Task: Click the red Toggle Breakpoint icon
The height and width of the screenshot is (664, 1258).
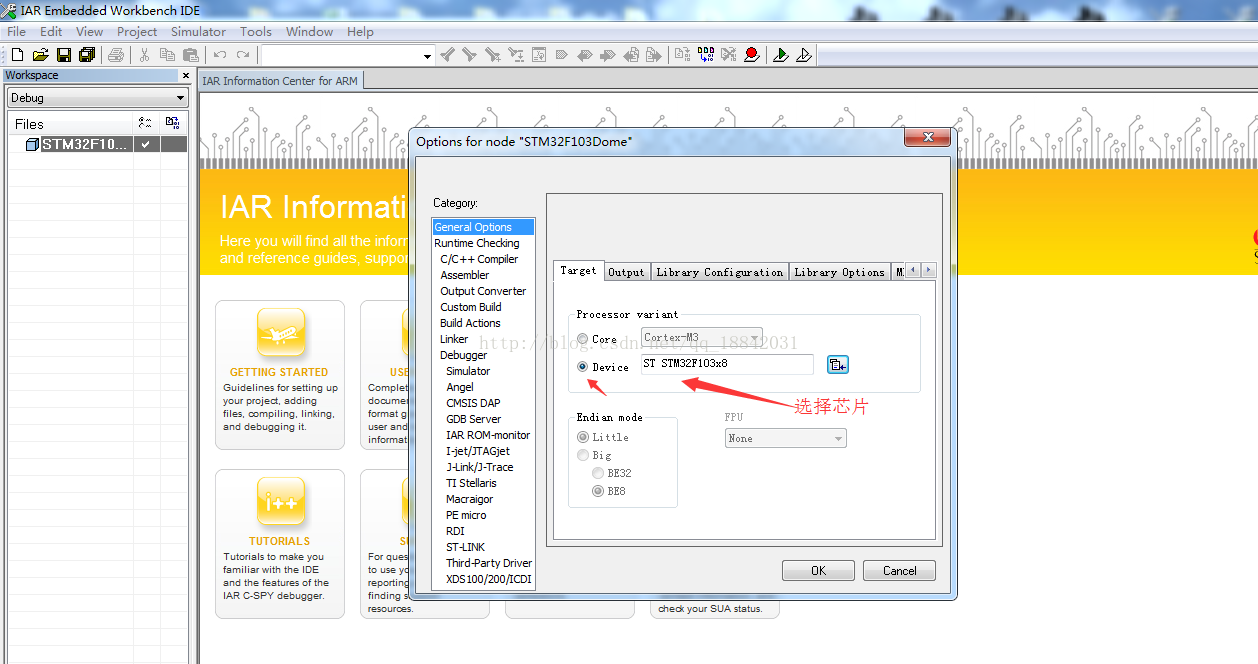Action: [x=751, y=55]
